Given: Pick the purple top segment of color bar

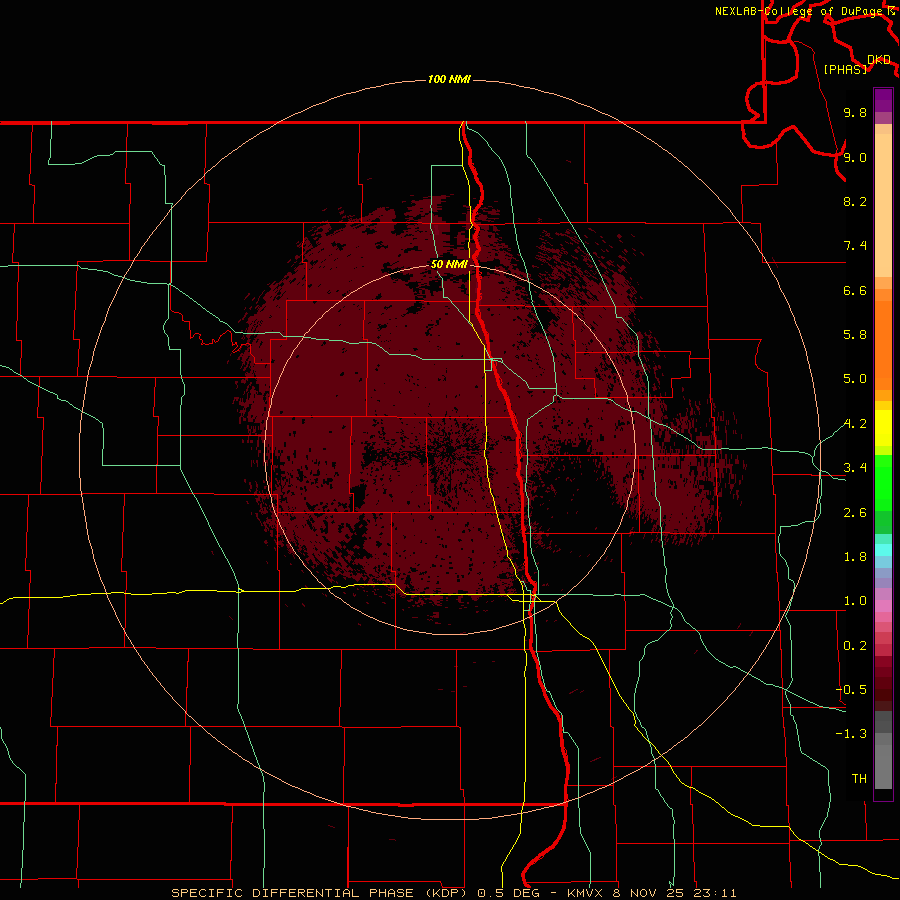Looking at the screenshot, I should point(883,100).
